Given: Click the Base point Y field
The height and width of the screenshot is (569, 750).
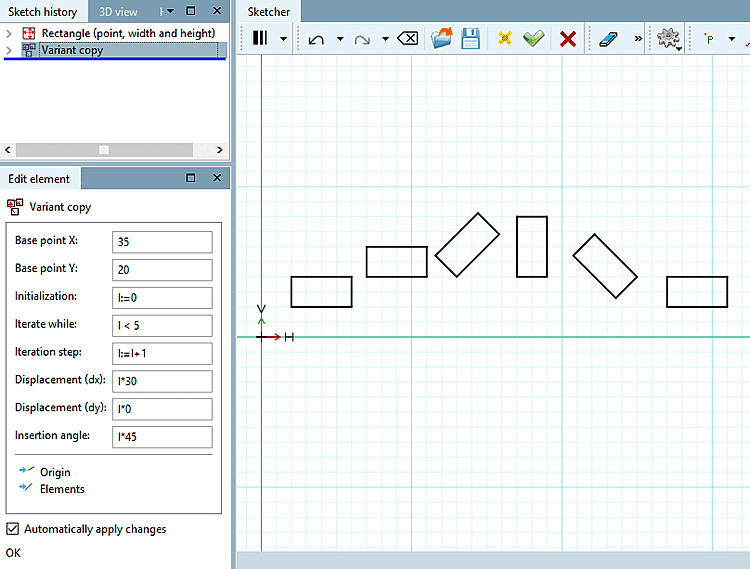Looking at the screenshot, I should click(162, 270).
